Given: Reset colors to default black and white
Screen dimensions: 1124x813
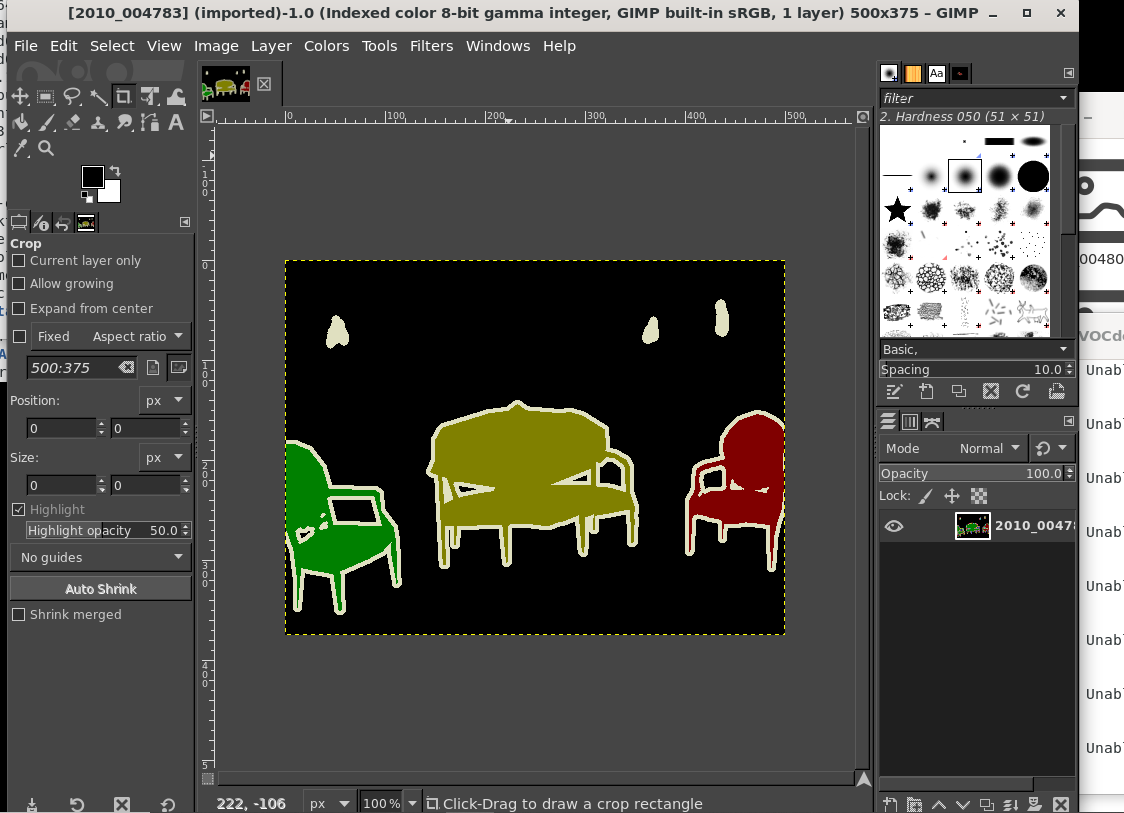Looking at the screenshot, I should (x=87, y=196).
